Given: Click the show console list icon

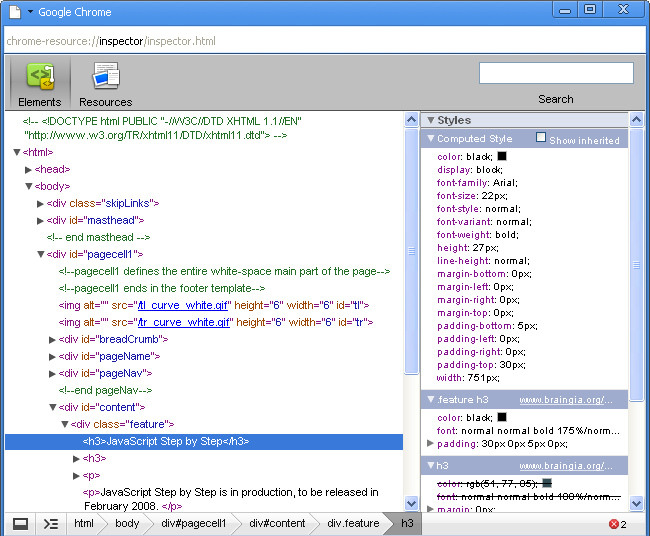Looking at the screenshot, I should (x=51, y=524).
